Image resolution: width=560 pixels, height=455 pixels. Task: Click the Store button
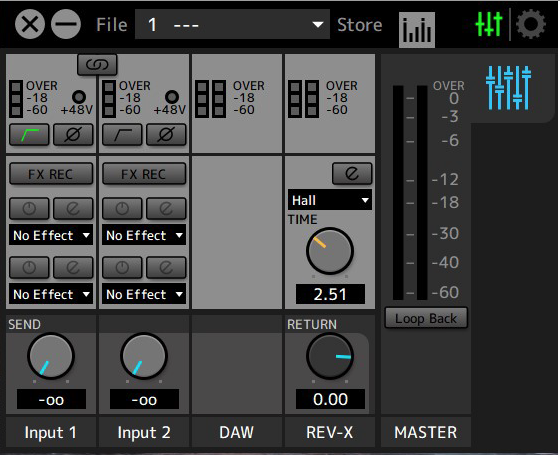[360, 25]
